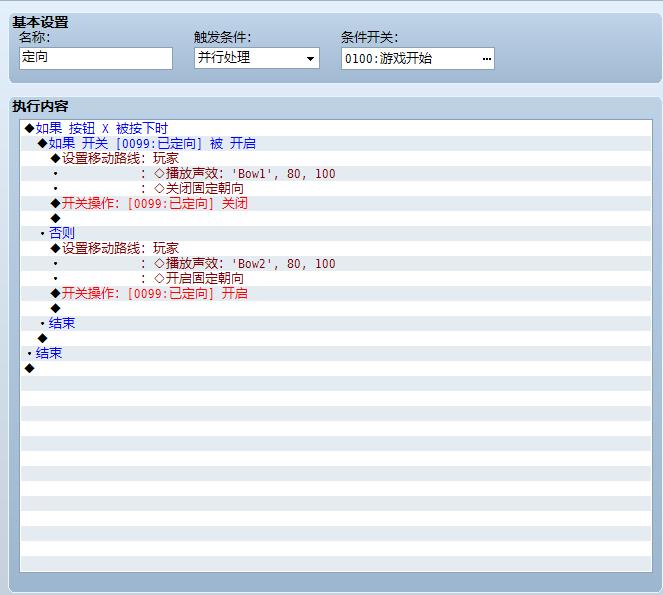Screen dimensions: 663x595
Task: Select the 关闭固定朝向 command line
Action: click(336, 188)
